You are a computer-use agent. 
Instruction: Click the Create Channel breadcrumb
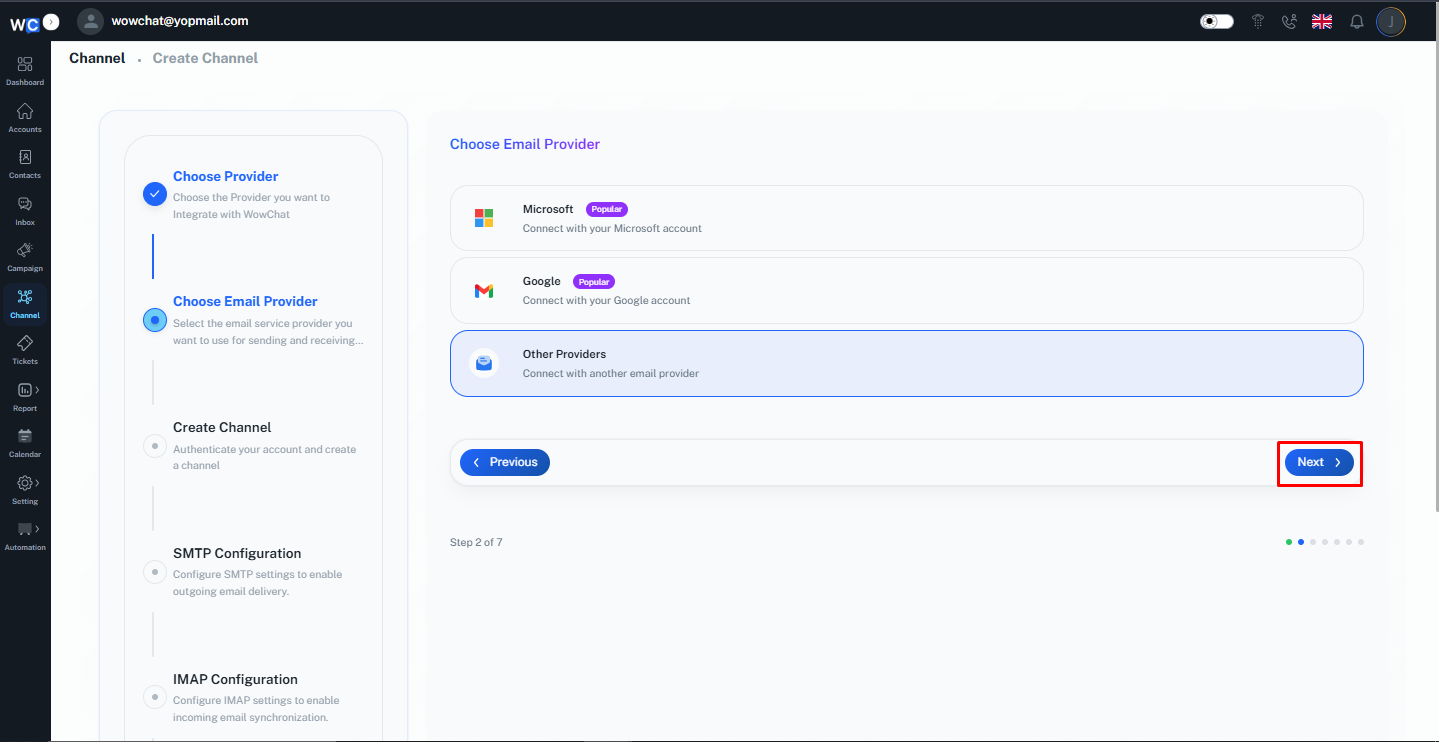[x=205, y=58]
